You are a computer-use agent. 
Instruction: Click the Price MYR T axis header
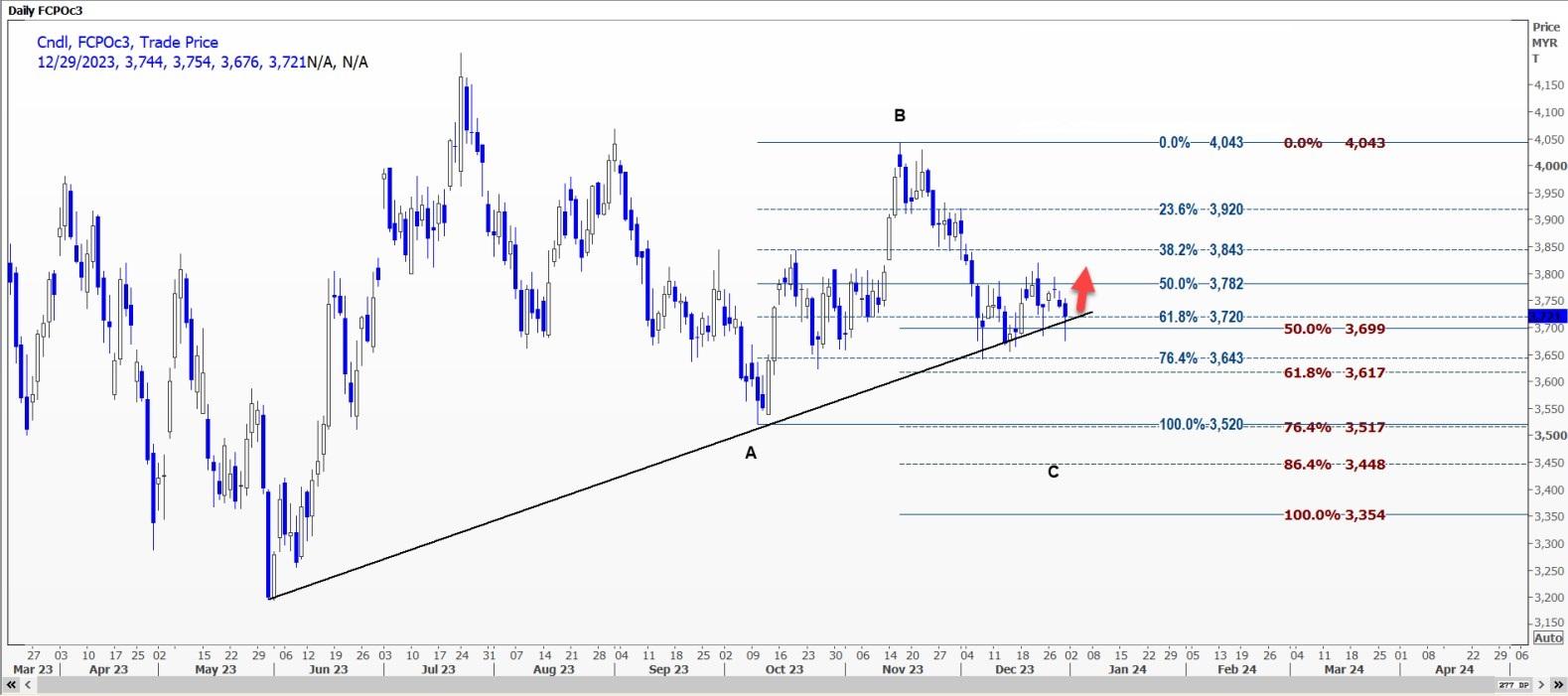pyautogui.click(x=1545, y=43)
